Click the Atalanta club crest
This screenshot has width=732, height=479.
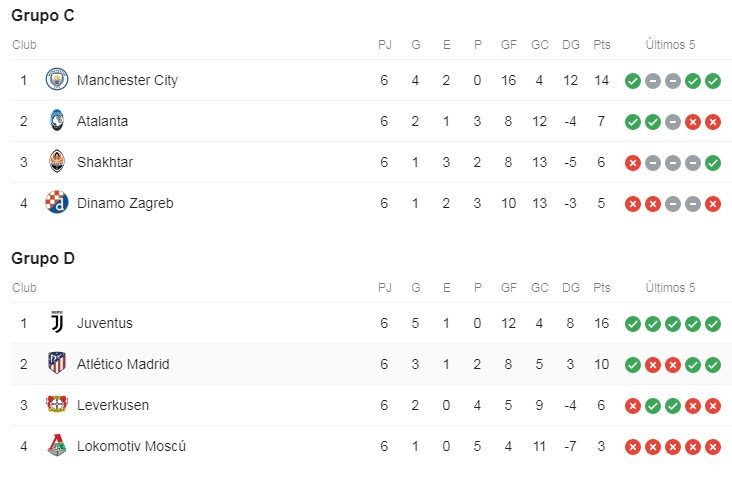pos(56,121)
